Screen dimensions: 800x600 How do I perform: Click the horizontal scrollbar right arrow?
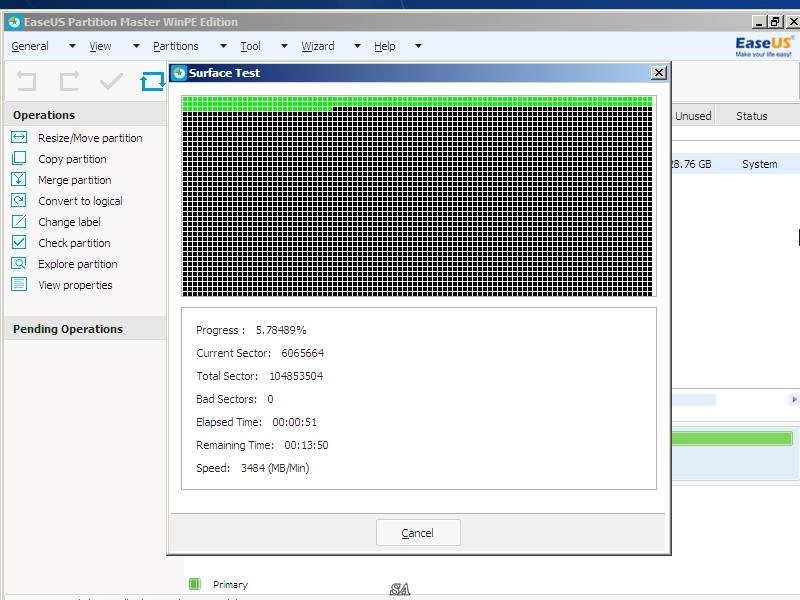pyautogui.click(x=793, y=399)
